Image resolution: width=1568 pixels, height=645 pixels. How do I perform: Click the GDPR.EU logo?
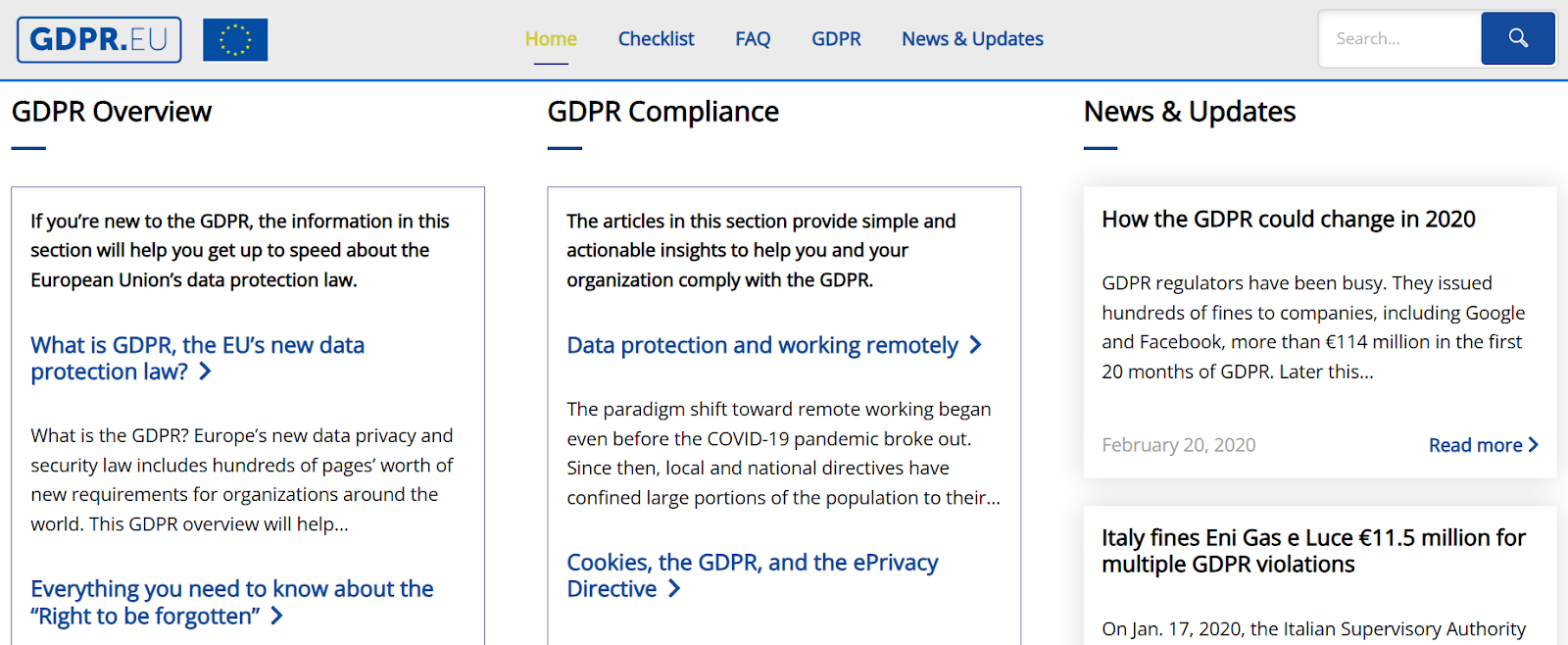pos(99,40)
